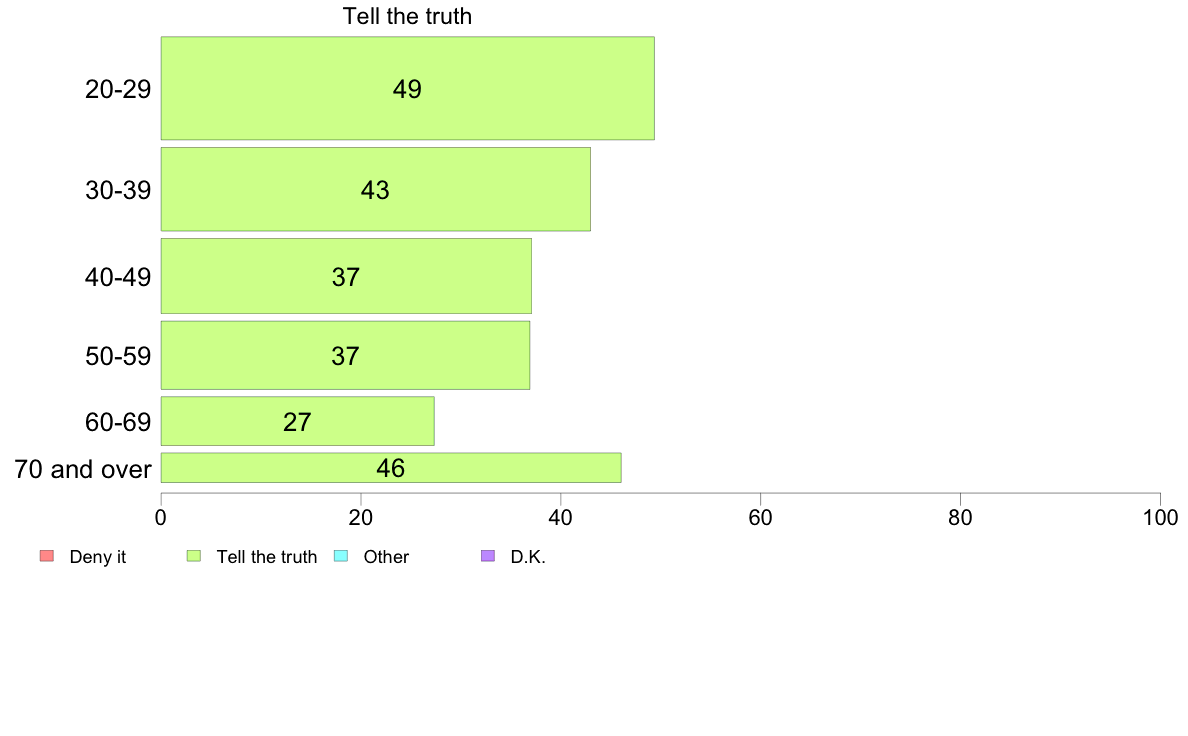Image resolution: width=1188 pixels, height=736 pixels.
Task: Select the 30-39 bar showing 43
Action: (x=376, y=189)
